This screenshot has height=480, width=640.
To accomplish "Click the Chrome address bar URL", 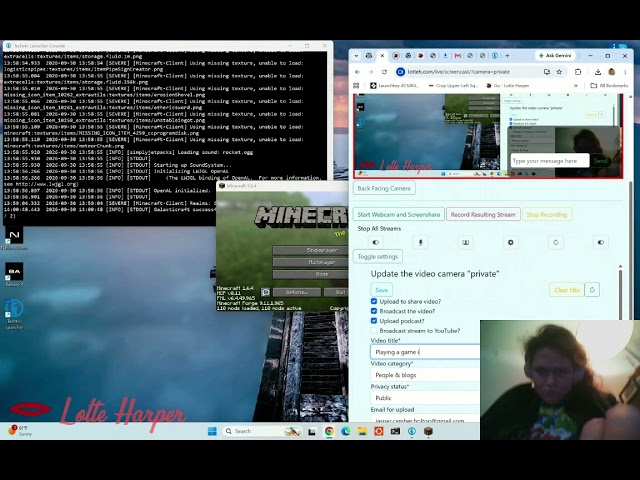I will [458, 72].
